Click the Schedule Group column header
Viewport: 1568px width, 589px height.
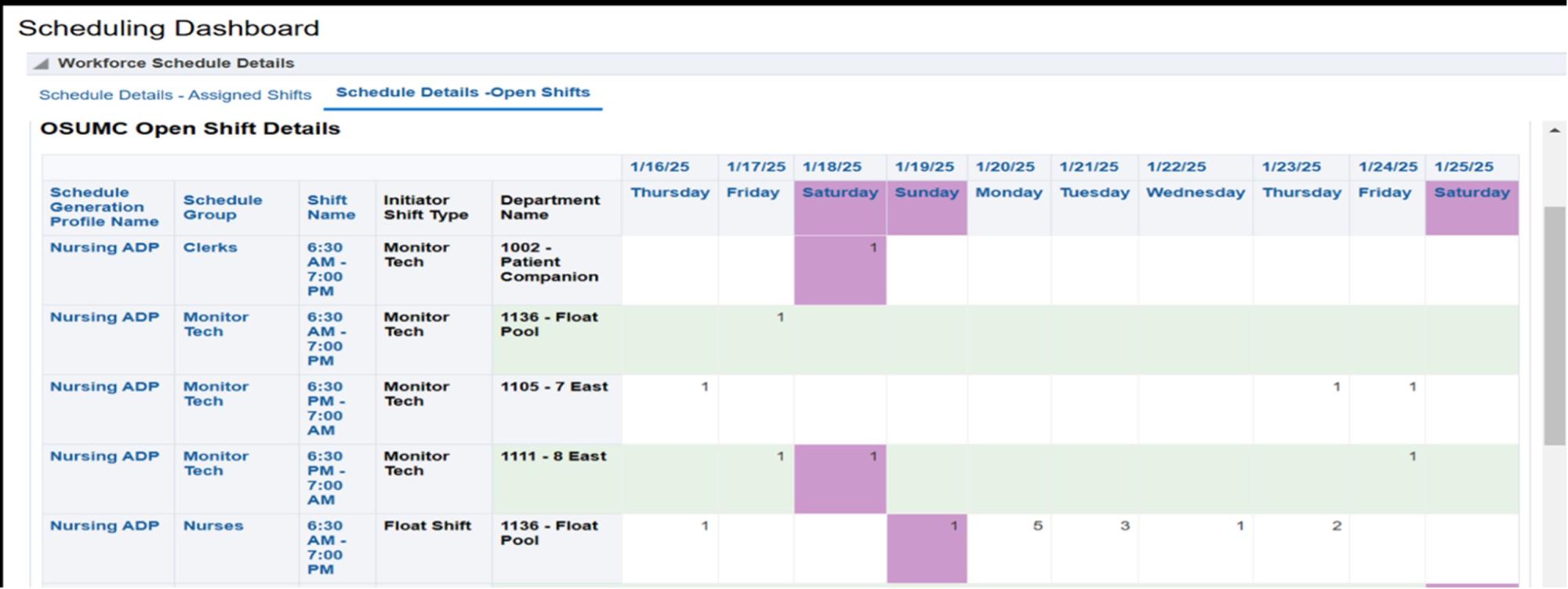[x=223, y=207]
